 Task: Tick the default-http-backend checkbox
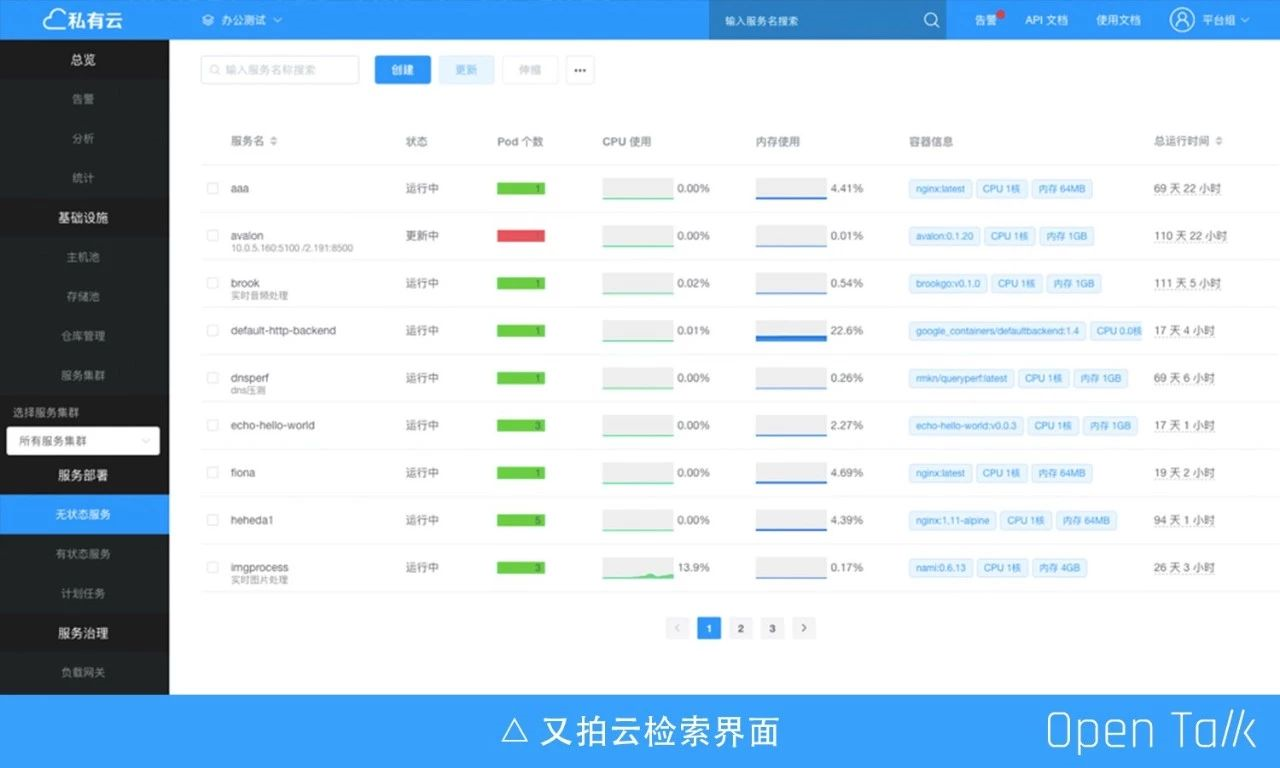pos(212,330)
